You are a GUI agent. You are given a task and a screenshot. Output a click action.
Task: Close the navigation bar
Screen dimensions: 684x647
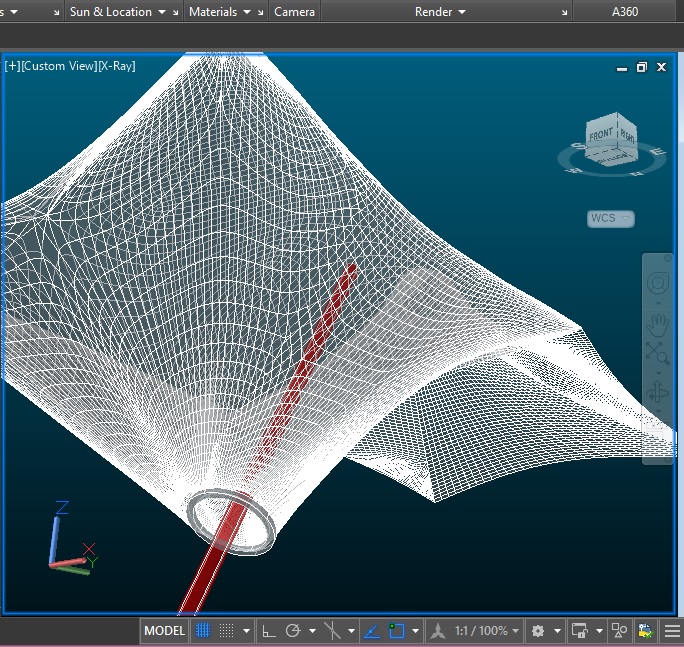[667, 258]
